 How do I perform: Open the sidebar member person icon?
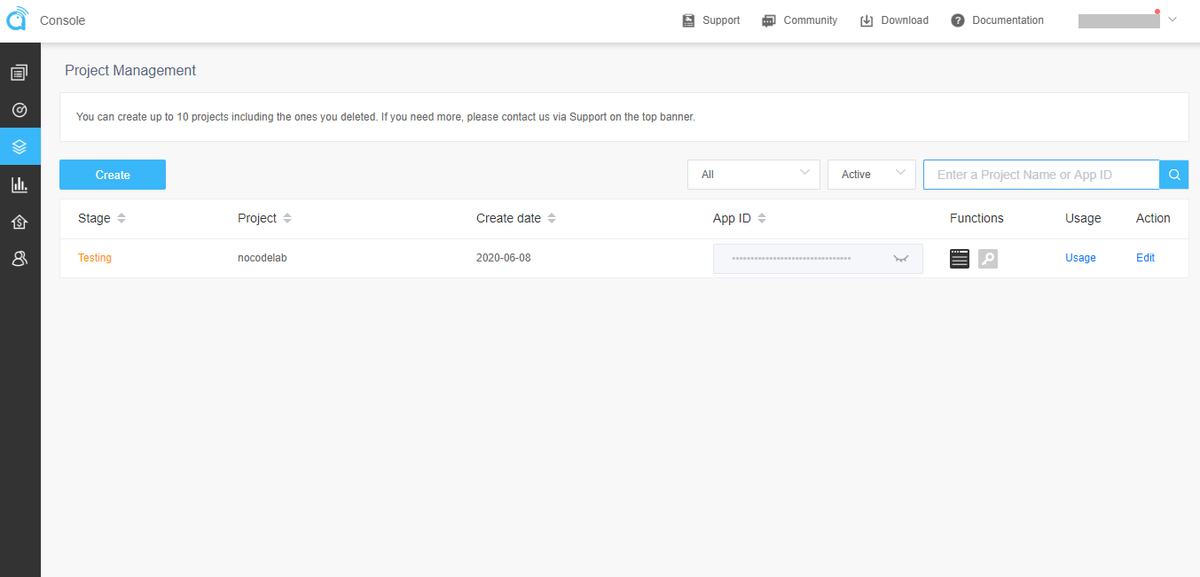pyautogui.click(x=19, y=259)
